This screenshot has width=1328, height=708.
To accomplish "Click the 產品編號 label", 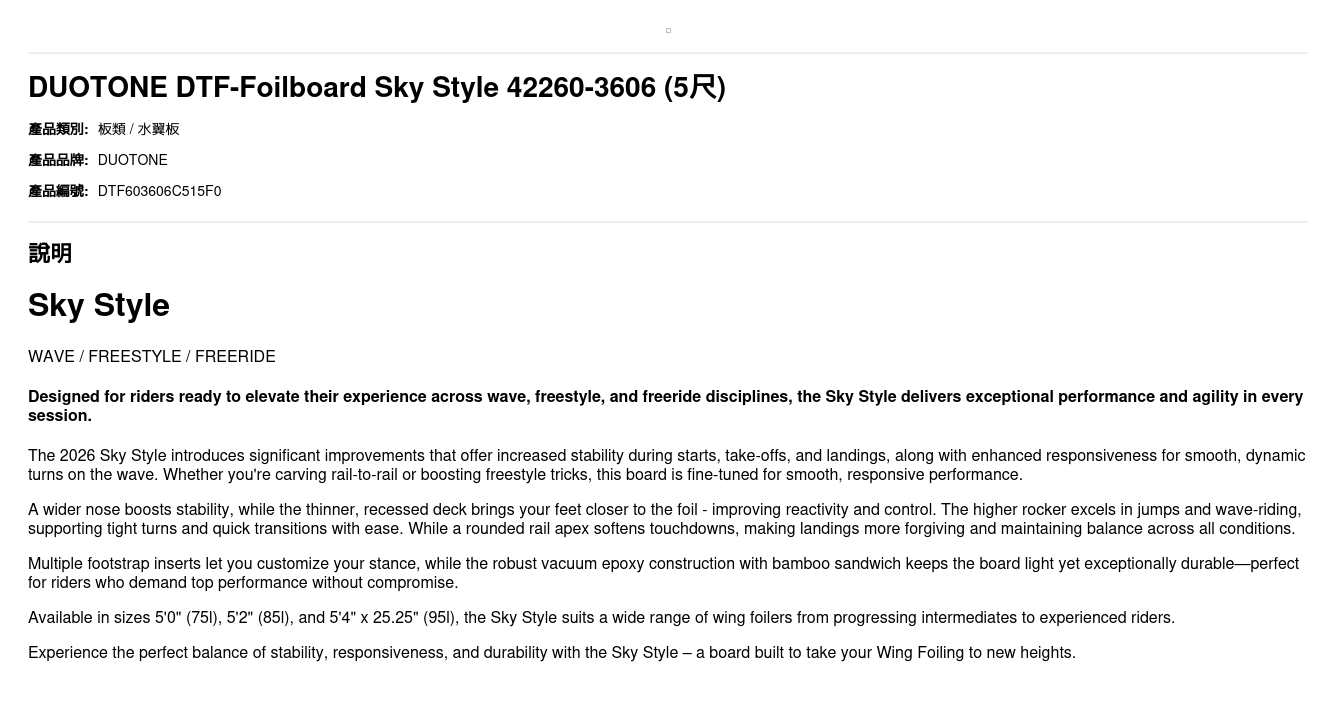I will pos(58,191).
